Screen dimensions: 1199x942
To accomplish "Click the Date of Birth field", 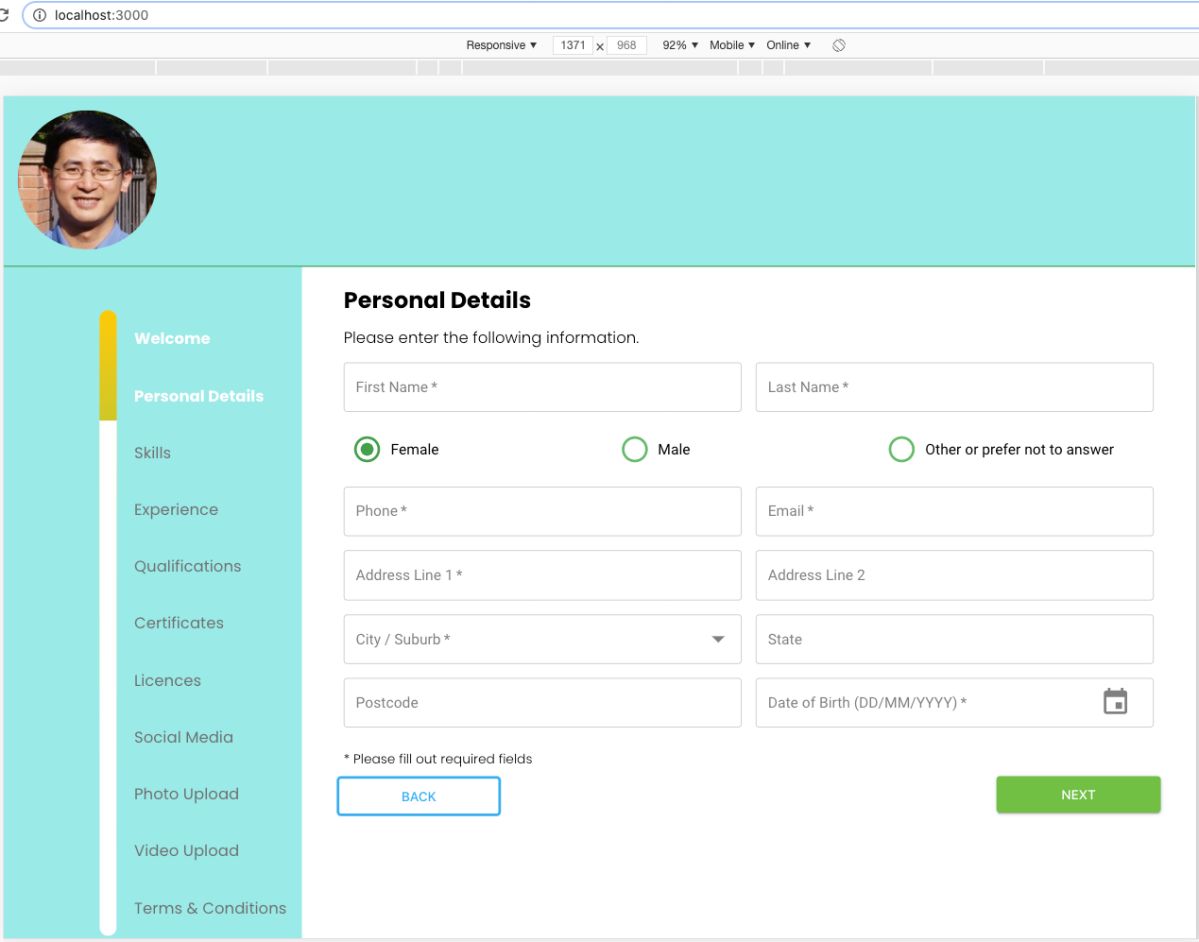I will point(954,702).
